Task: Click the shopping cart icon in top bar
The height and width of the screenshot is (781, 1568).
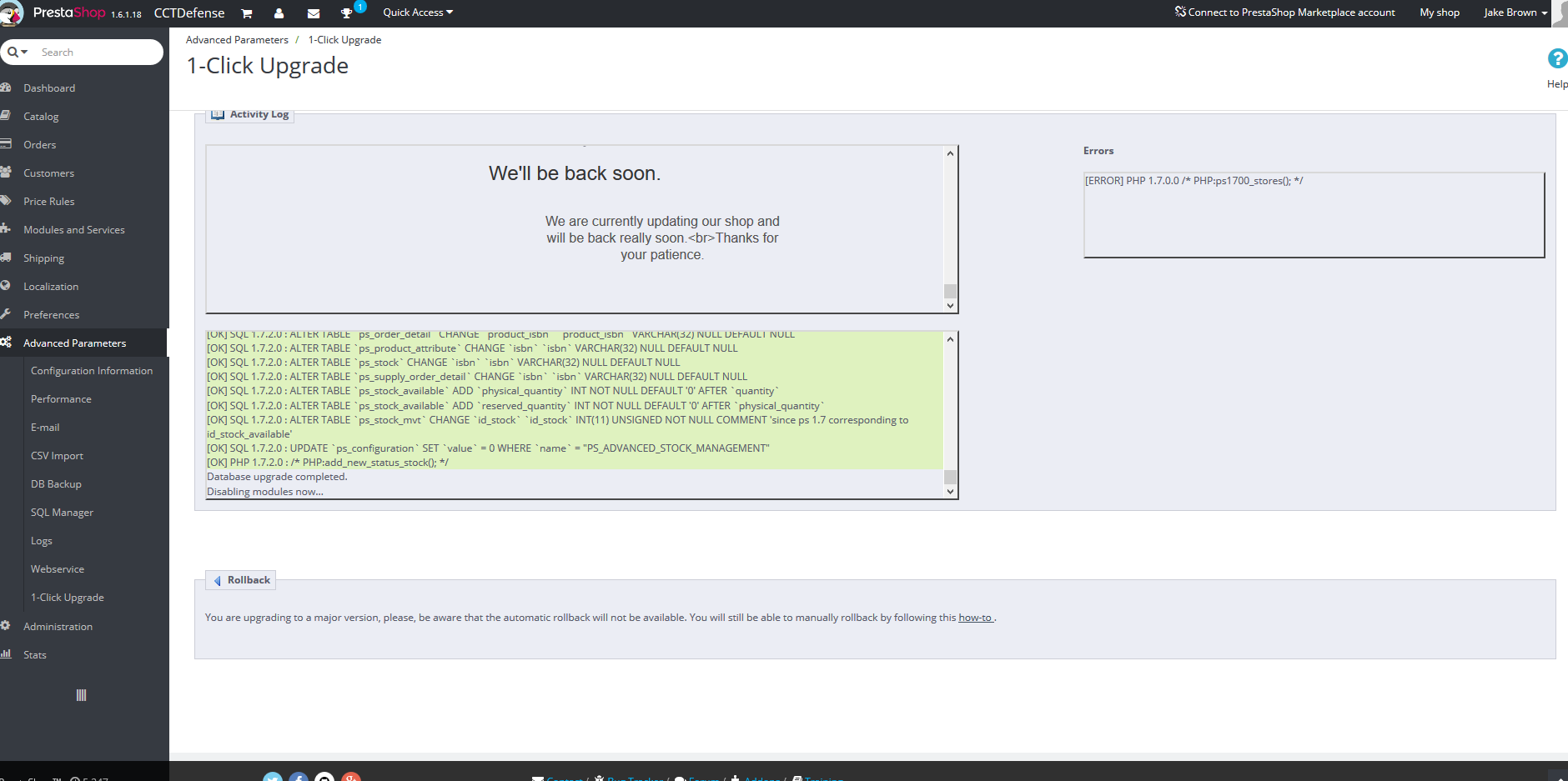Action: coord(247,13)
